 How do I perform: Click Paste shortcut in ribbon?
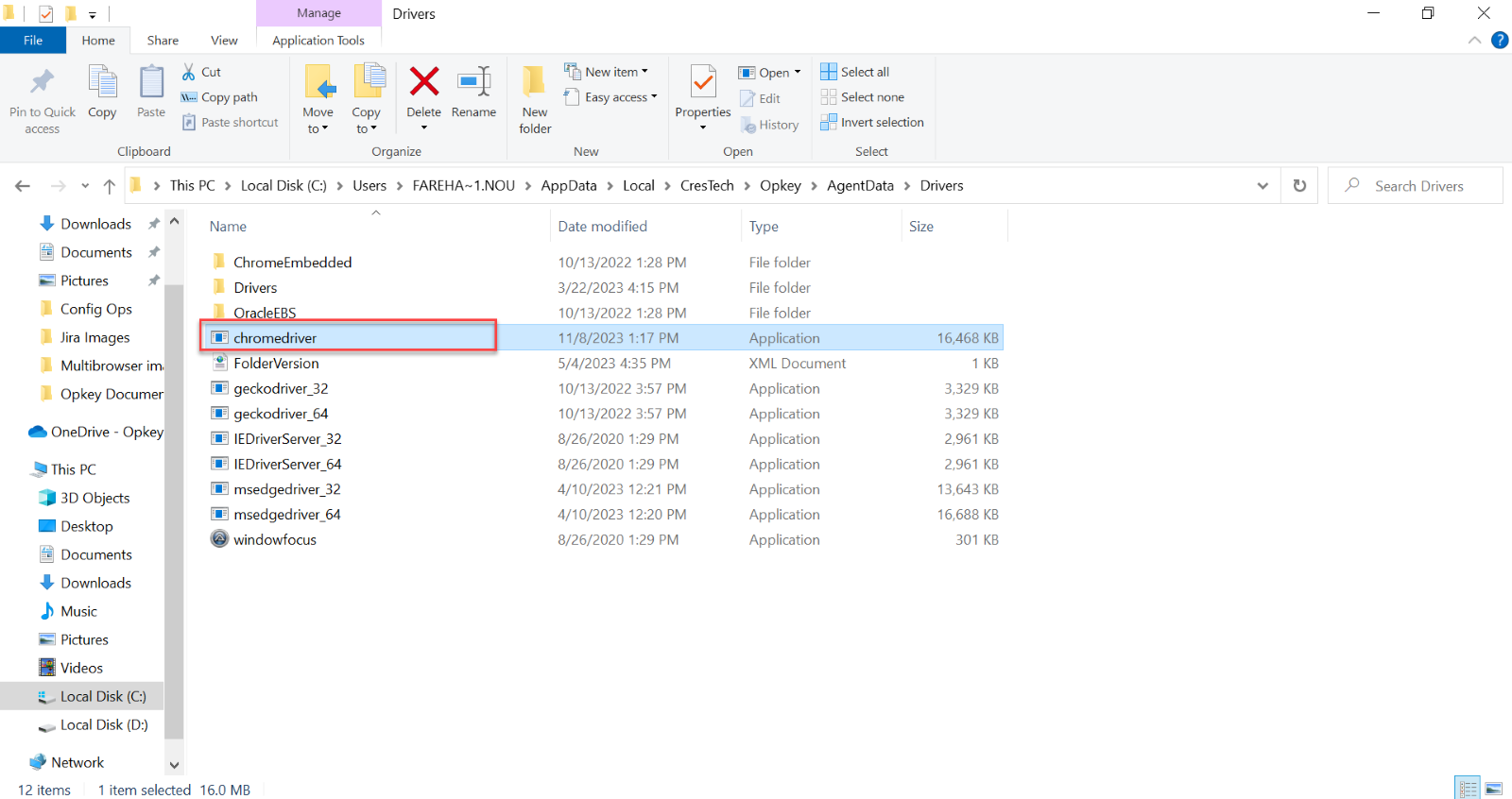pyautogui.click(x=231, y=123)
